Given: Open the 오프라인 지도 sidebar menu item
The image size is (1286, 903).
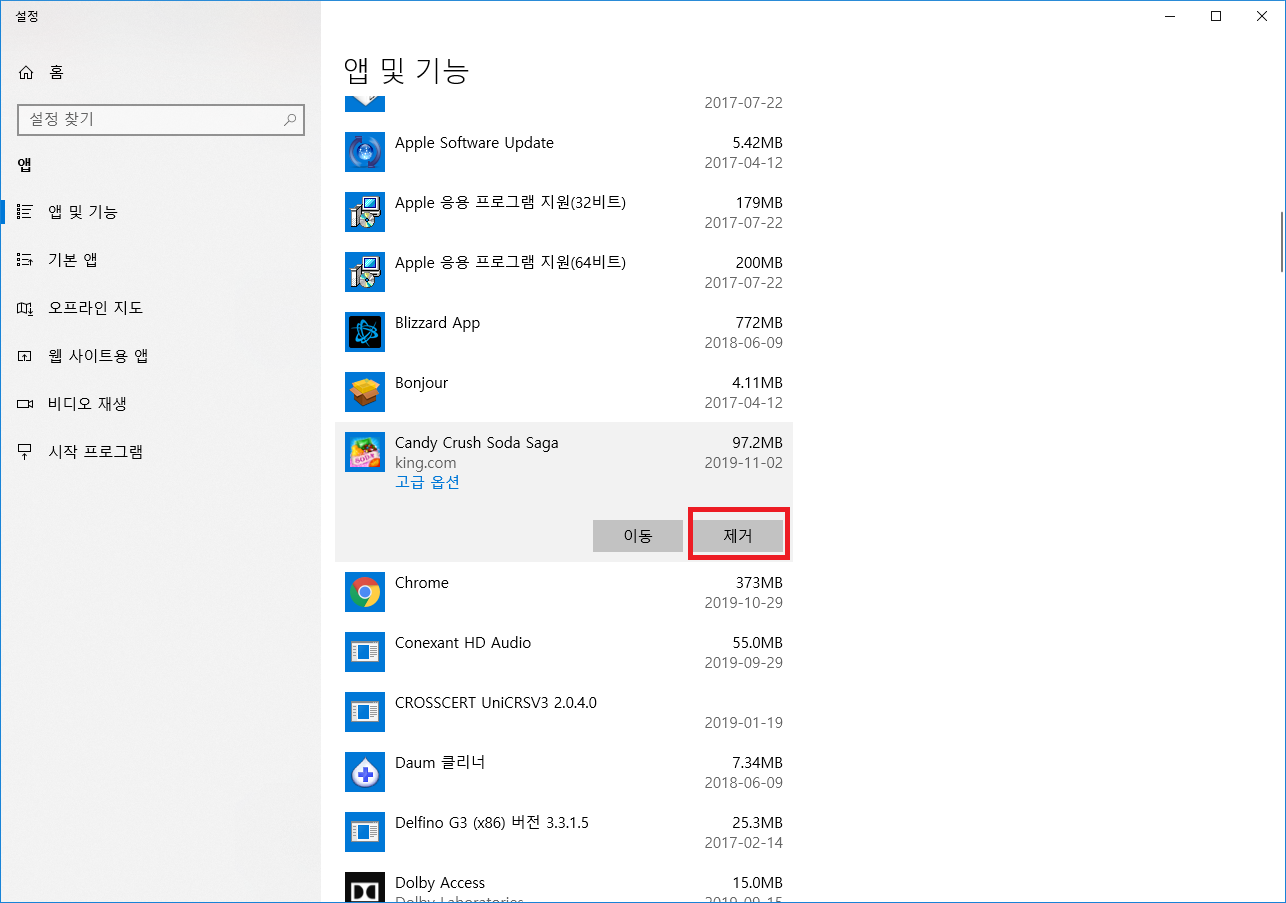Looking at the screenshot, I should [160, 308].
